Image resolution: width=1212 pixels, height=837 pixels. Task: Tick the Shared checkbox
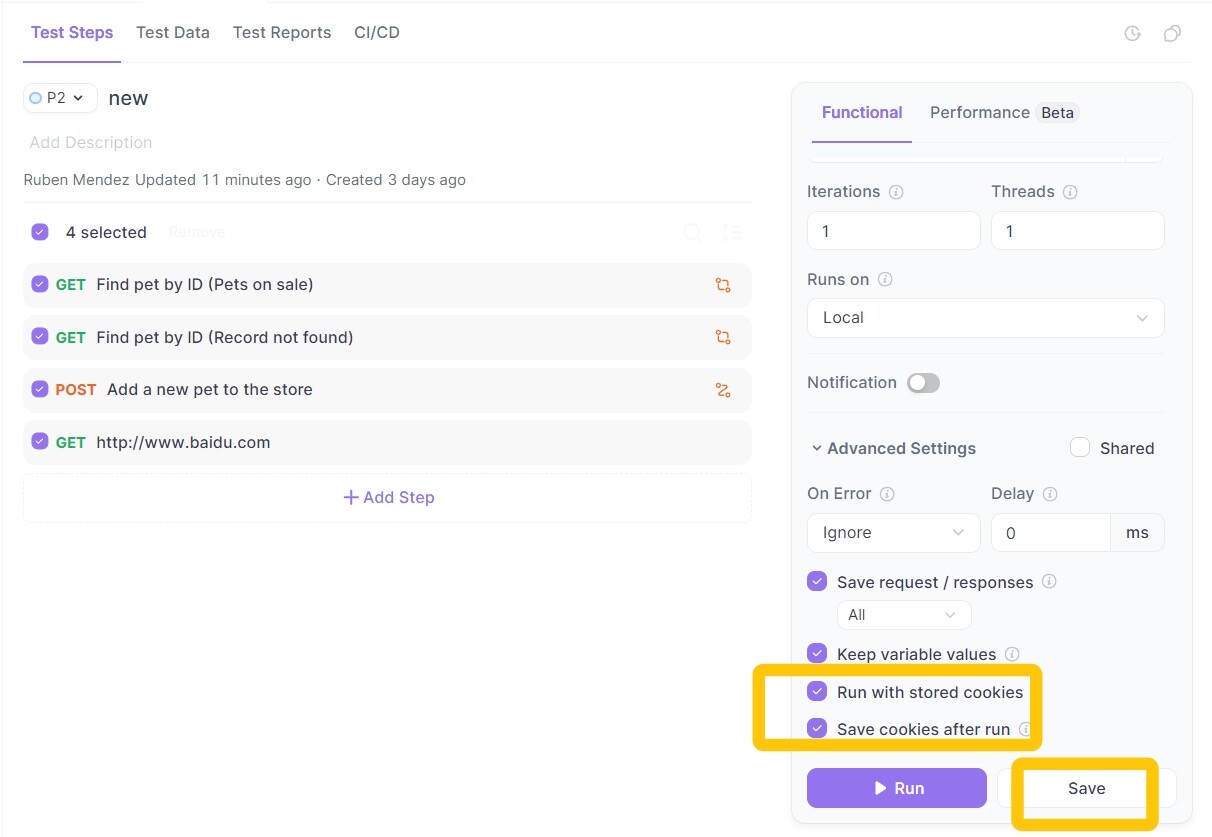[x=1080, y=448]
